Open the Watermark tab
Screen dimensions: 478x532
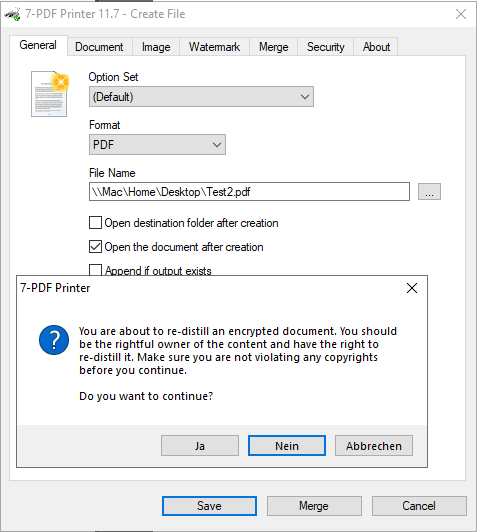214,47
